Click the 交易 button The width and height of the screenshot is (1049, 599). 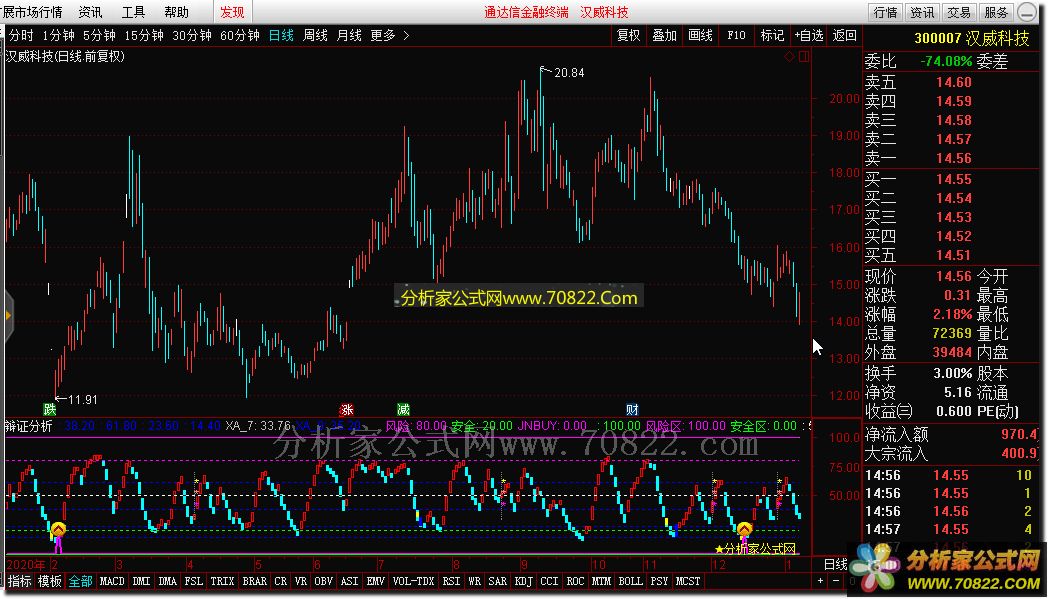959,12
